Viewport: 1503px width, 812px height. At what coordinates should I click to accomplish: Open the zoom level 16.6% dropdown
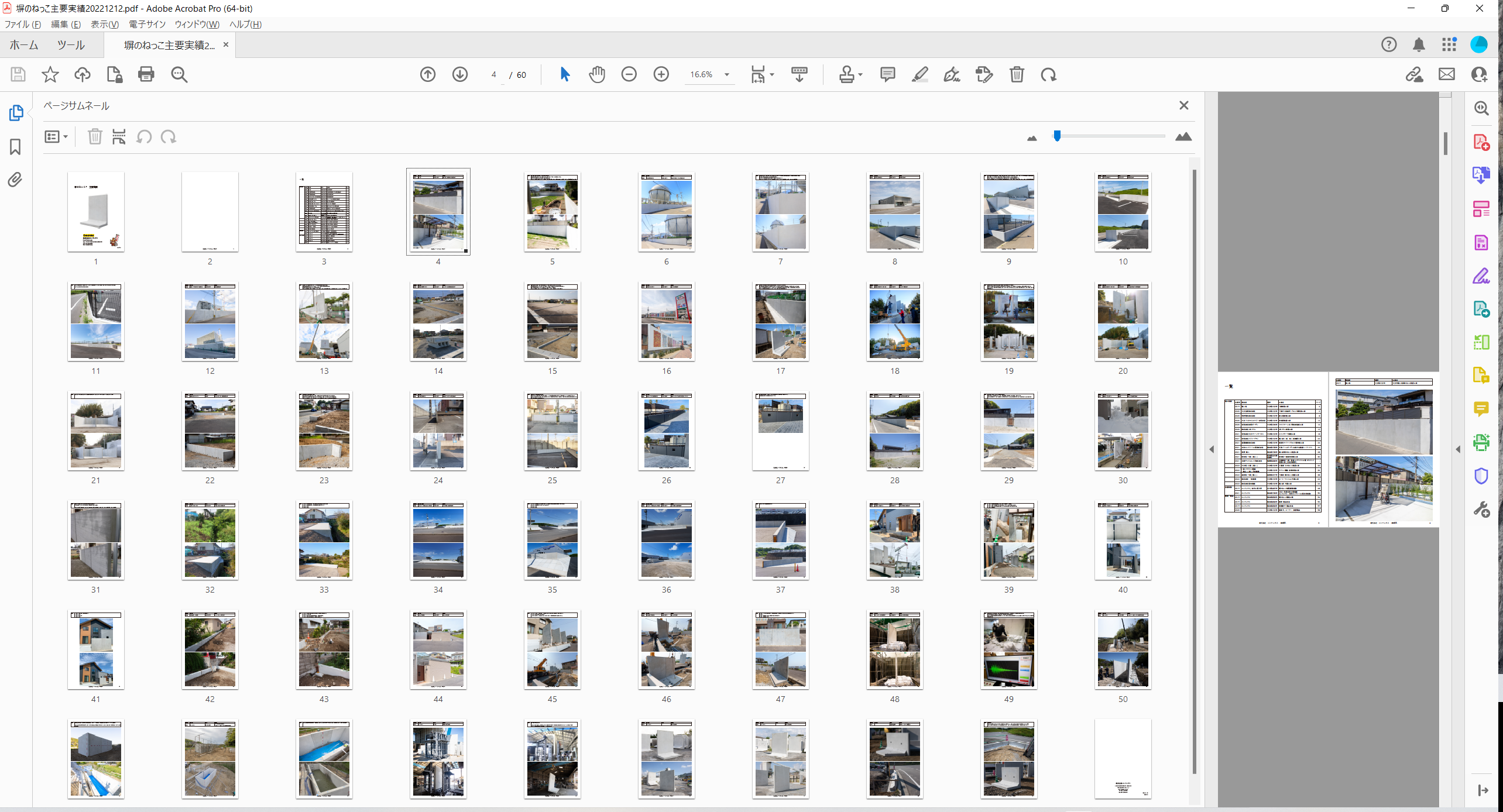pyautogui.click(x=727, y=74)
